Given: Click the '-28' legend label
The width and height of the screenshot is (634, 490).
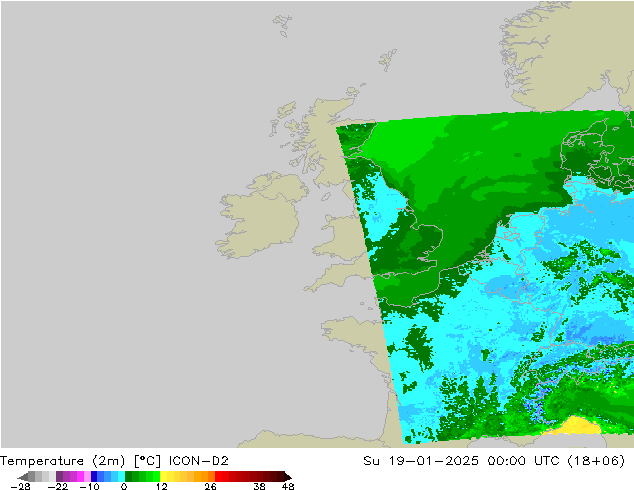Looking at the screenshot, I should tap(20, 486).
